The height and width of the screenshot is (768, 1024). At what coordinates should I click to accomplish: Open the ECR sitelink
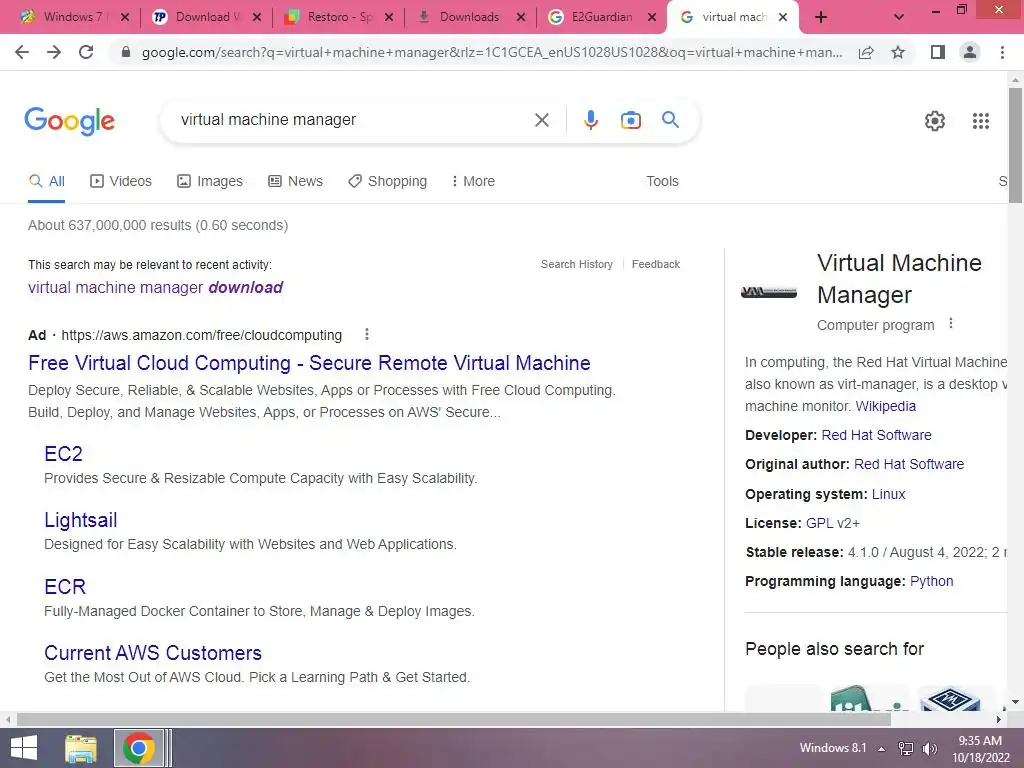click(x=65, y=587)
